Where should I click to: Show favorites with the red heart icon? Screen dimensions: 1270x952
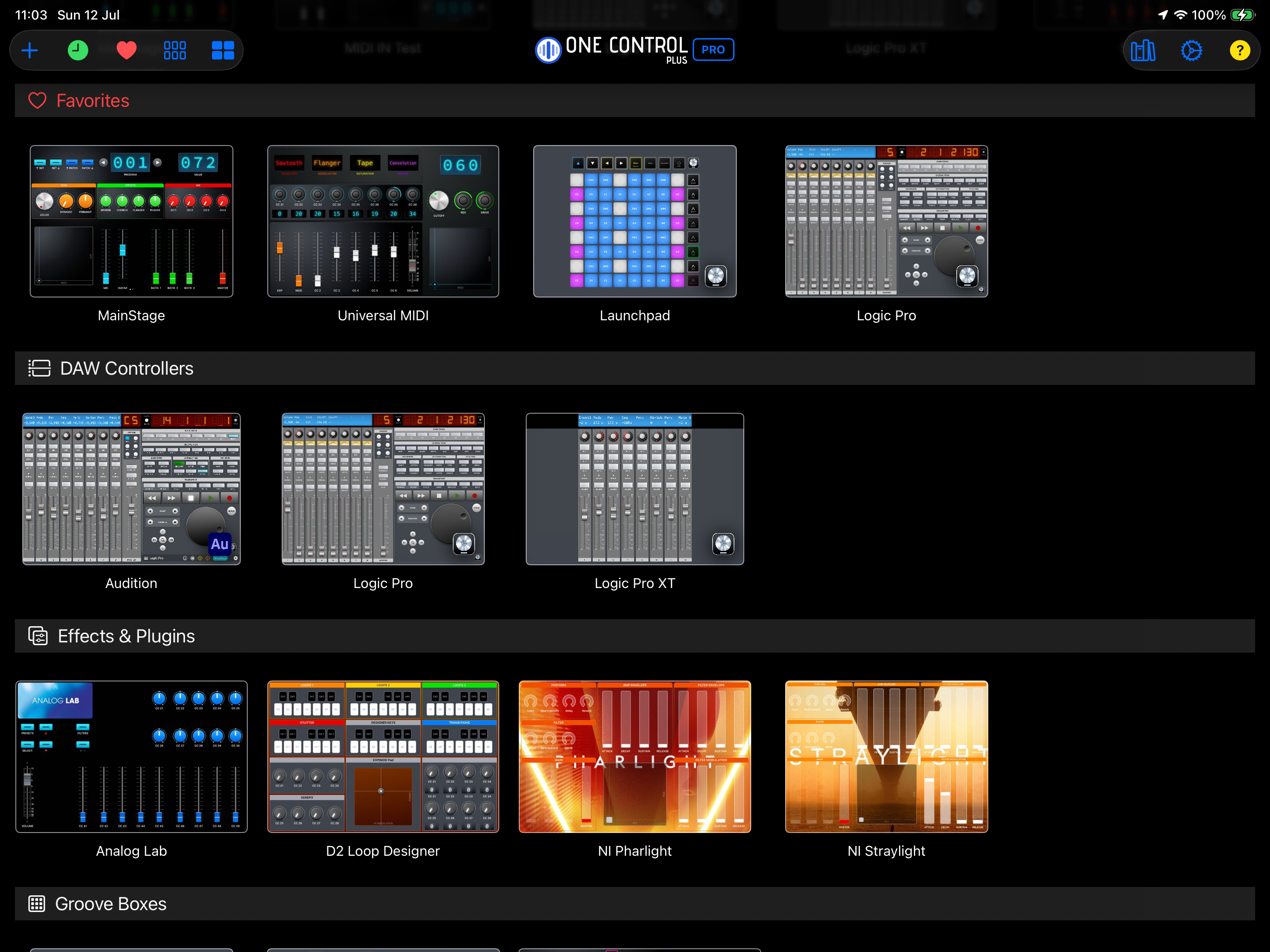coord(126,51)
